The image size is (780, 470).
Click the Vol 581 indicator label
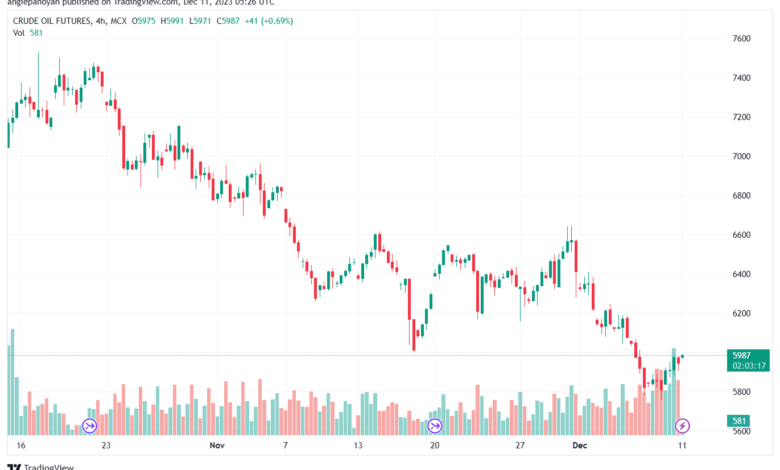coord(28,33)
